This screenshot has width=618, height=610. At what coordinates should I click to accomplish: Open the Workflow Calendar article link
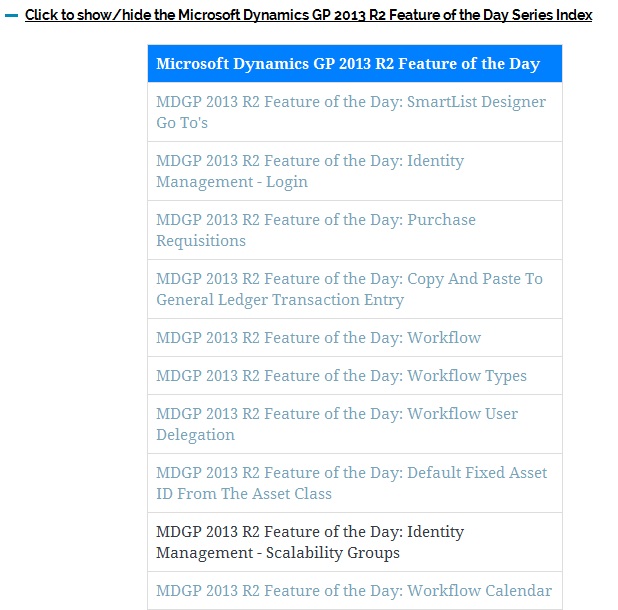coord(354,591)
